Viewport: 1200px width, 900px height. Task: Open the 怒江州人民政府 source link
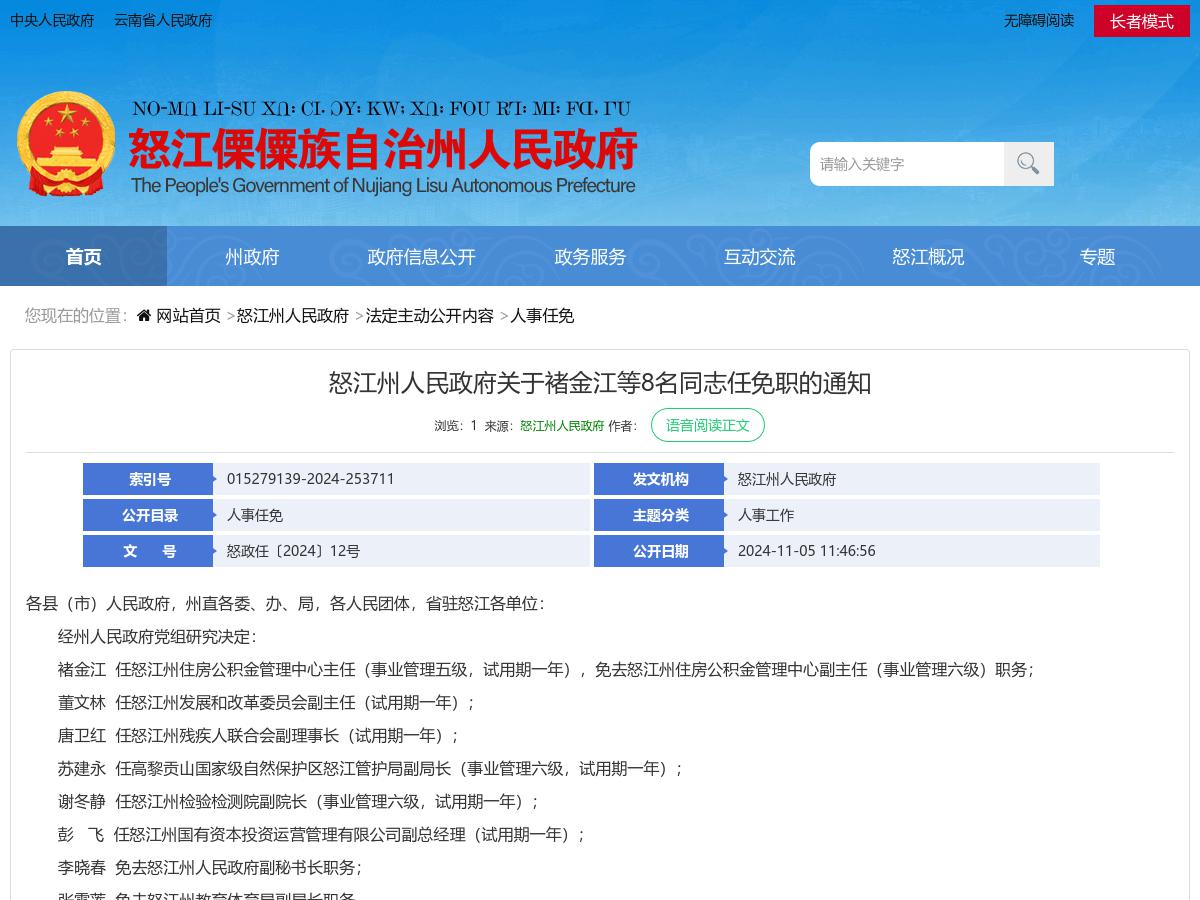click(x=561, y=425)
